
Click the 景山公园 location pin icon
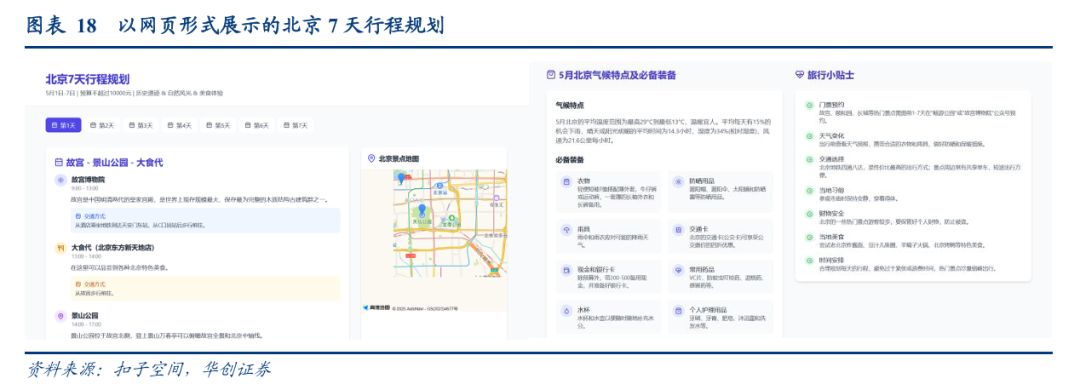coord(61,316)
